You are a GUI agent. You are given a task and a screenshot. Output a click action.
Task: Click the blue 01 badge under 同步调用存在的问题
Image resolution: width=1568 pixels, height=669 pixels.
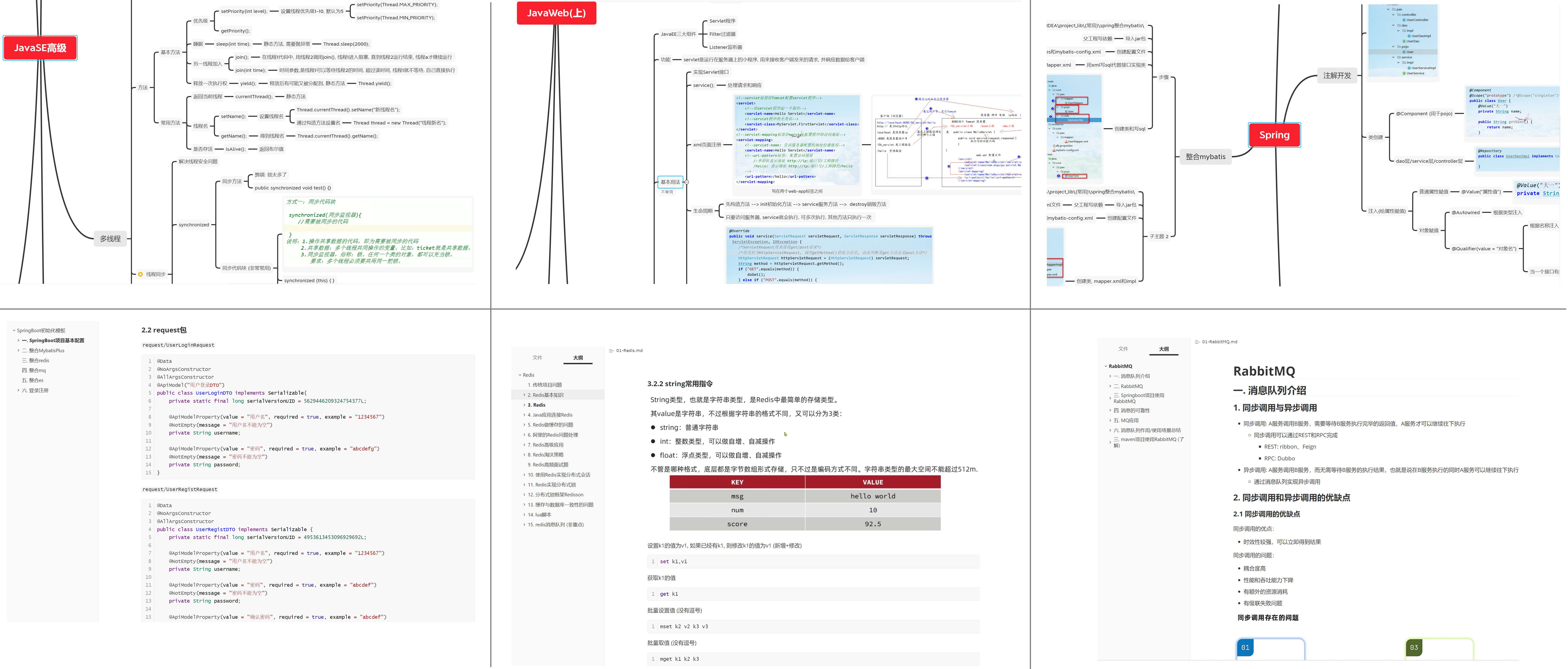click(x=1245, y=648)
